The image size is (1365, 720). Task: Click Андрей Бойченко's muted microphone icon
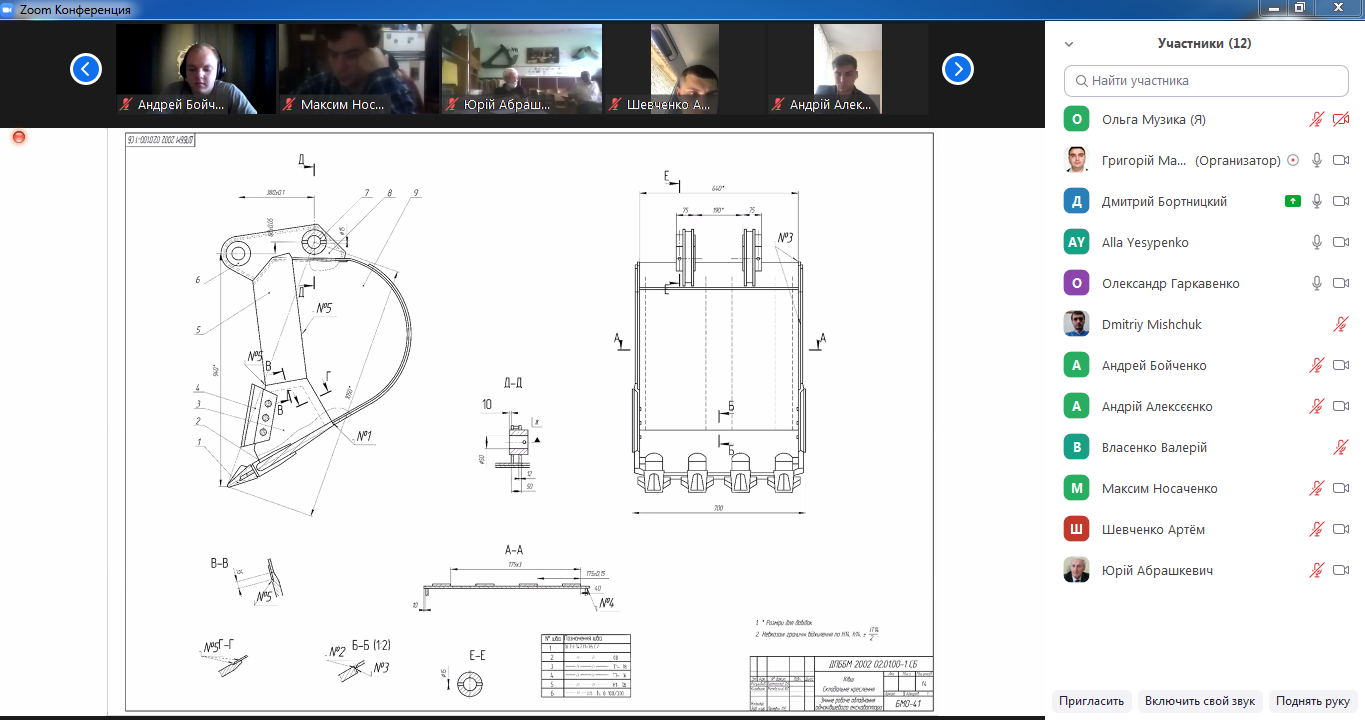(x=1317, y=365)
